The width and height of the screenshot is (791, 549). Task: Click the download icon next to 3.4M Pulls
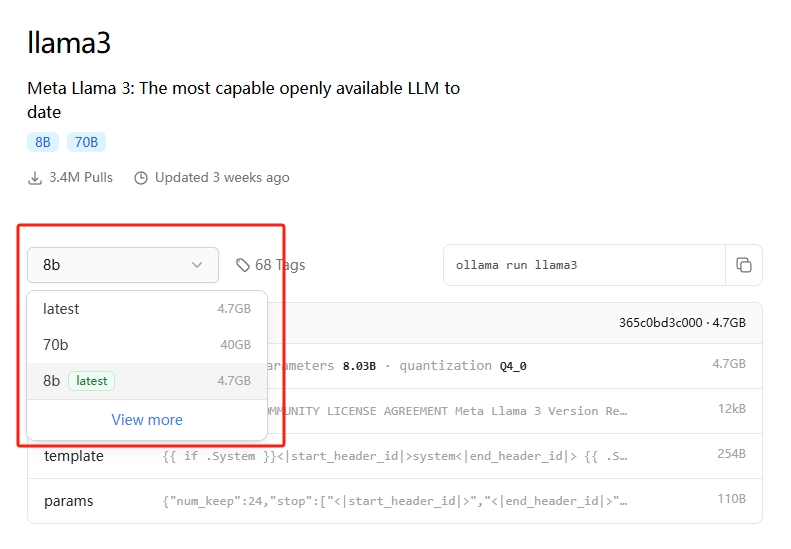35,178
